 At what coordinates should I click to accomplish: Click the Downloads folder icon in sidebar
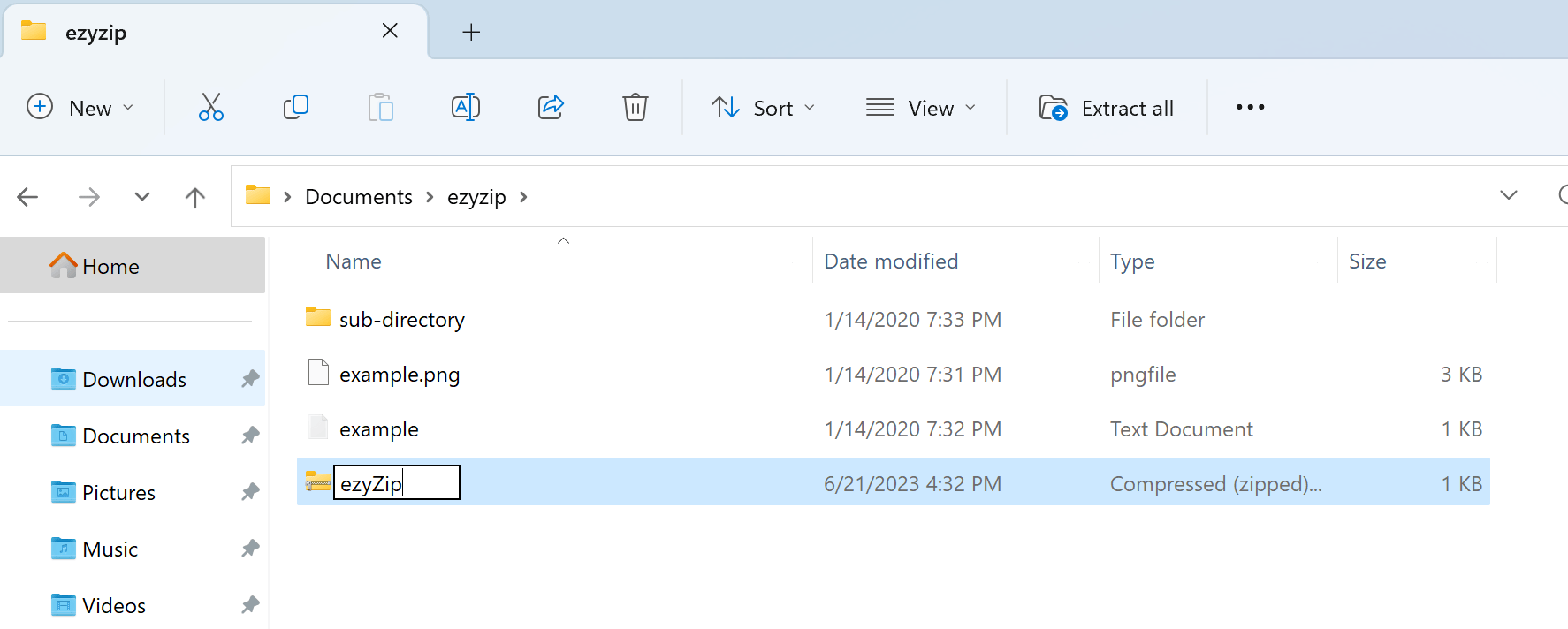pos(64,378)
